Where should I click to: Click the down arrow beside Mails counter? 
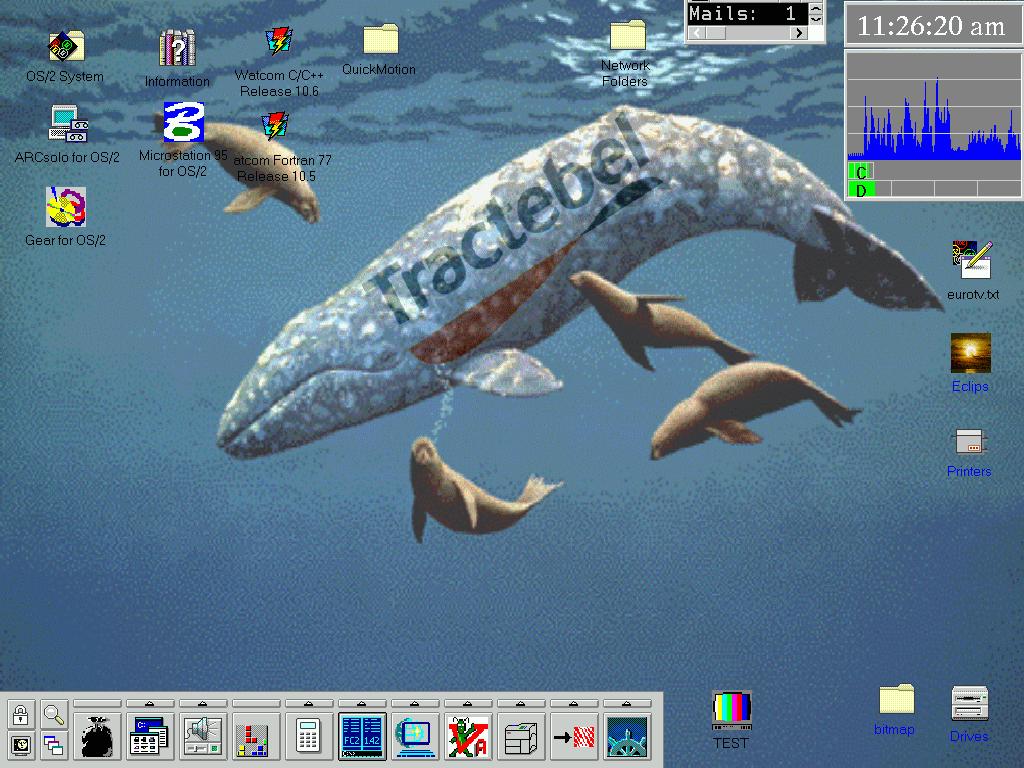point(816,19)
